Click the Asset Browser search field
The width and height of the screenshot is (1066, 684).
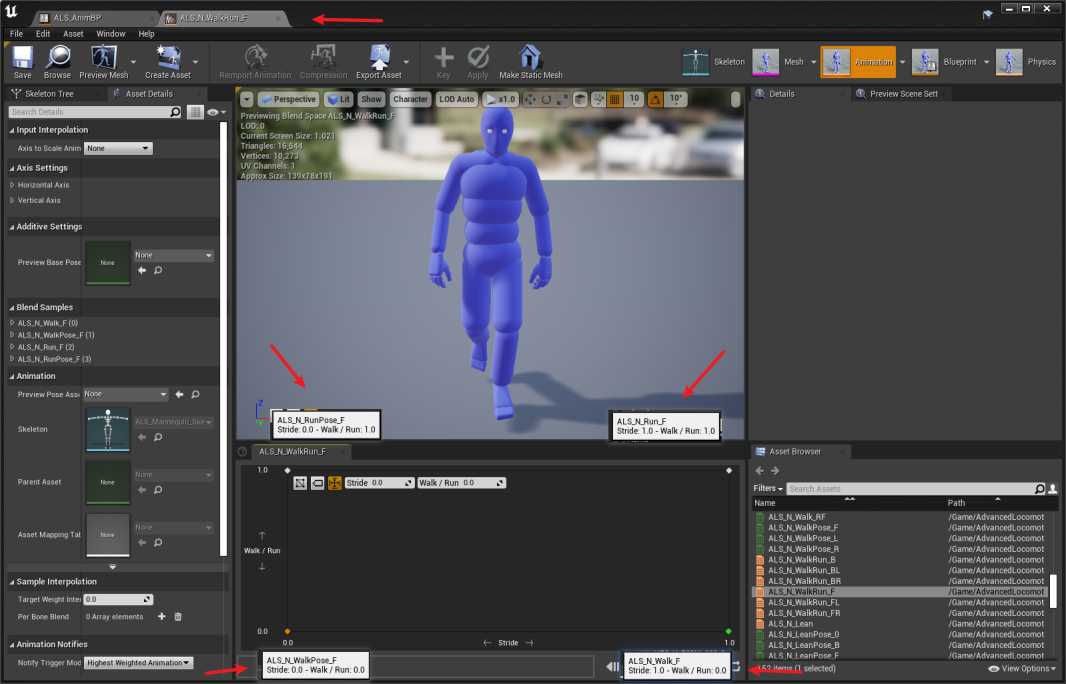coord(910,488)
